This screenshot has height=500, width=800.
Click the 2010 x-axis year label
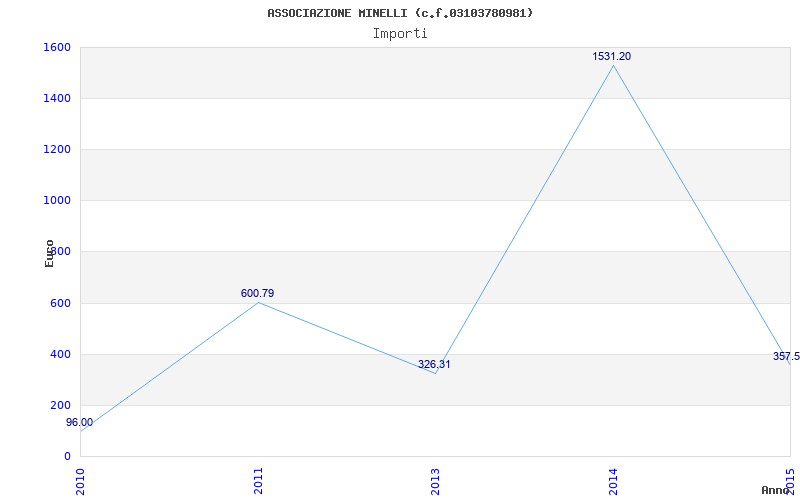tap(80, 481)
